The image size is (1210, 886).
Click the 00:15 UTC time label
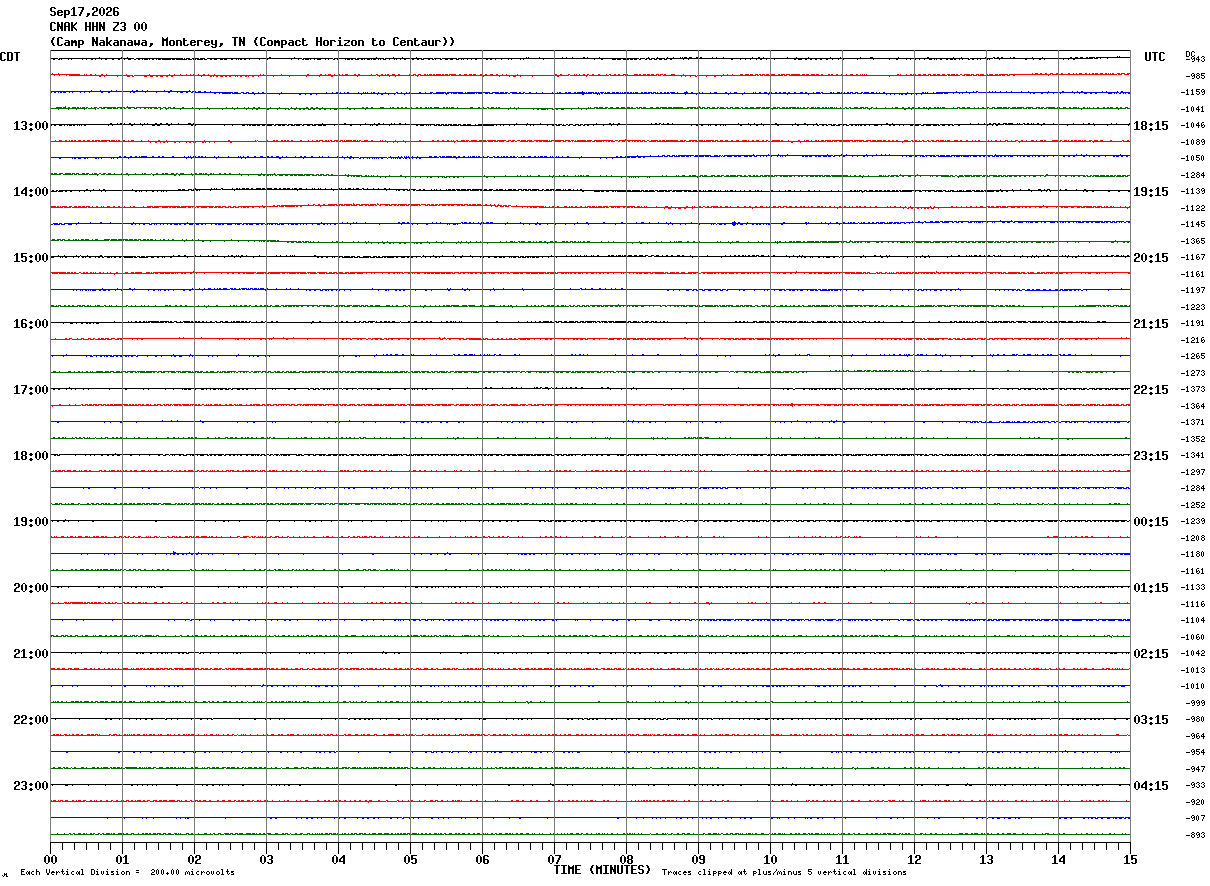click(1152, 522)
